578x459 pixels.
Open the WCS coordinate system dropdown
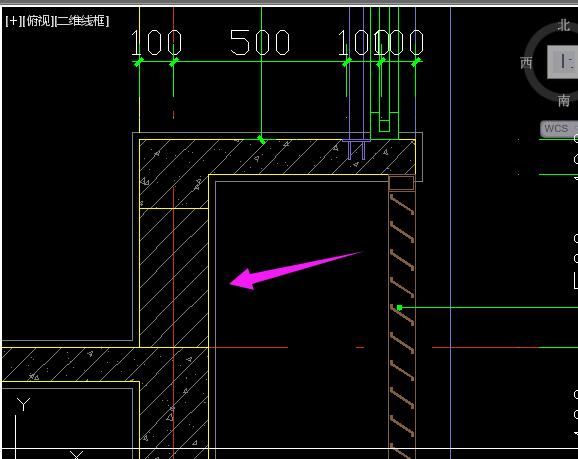coord(559,129)
